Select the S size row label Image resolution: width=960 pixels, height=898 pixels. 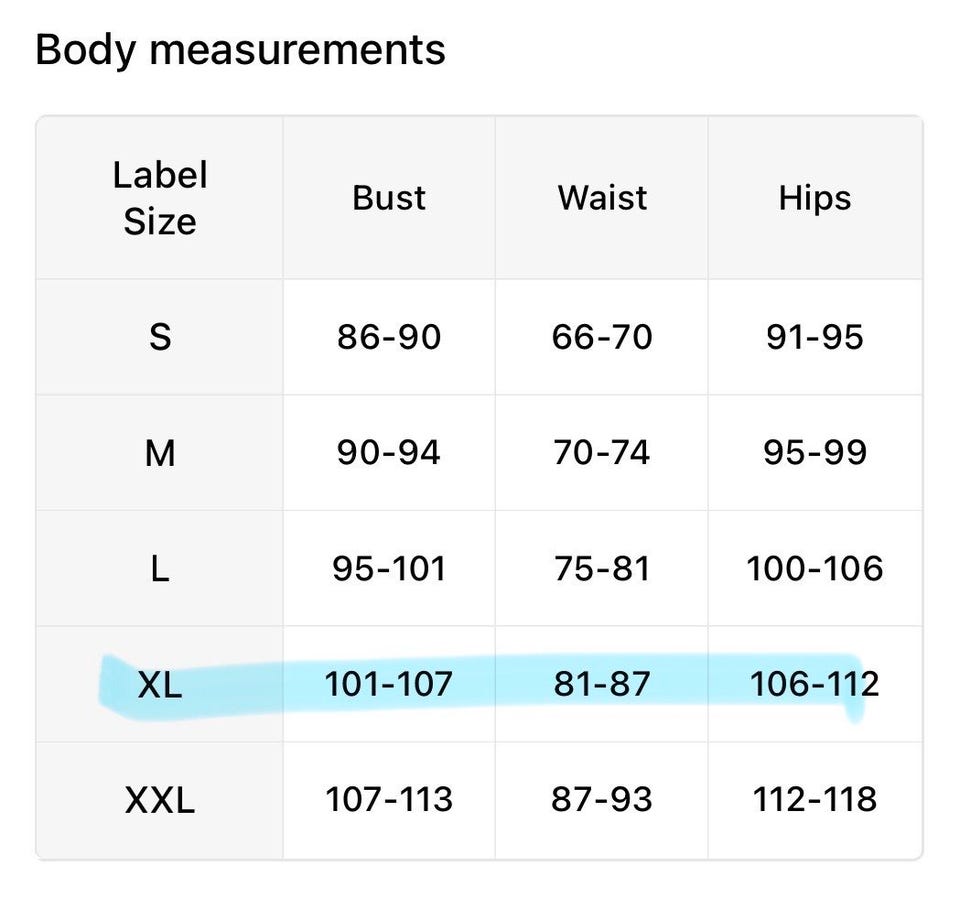160,337
